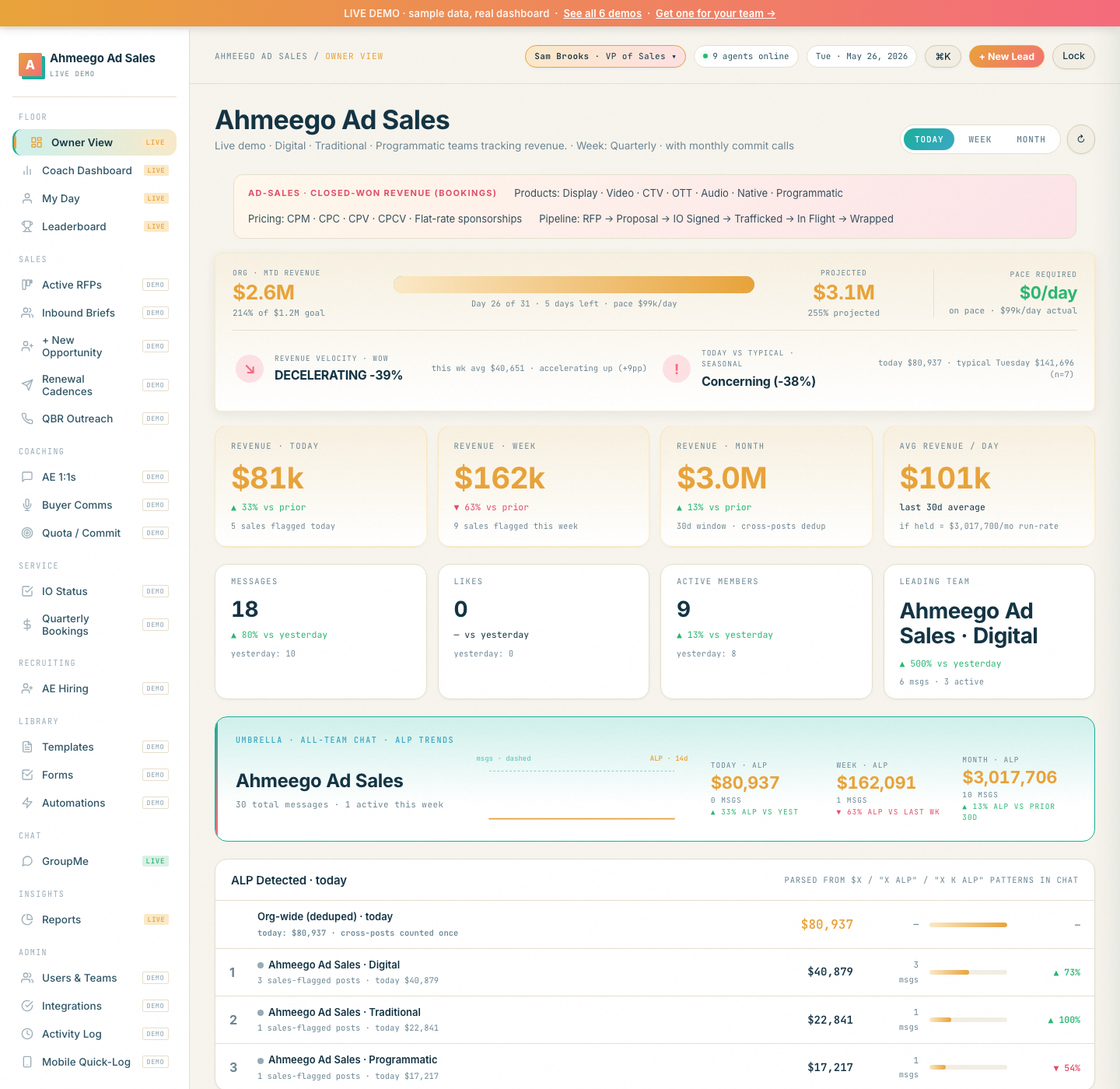This screenshot has height=1089, width=1120.
Task: Select Renewal Cadences menu item
Action: pos(94,385)
